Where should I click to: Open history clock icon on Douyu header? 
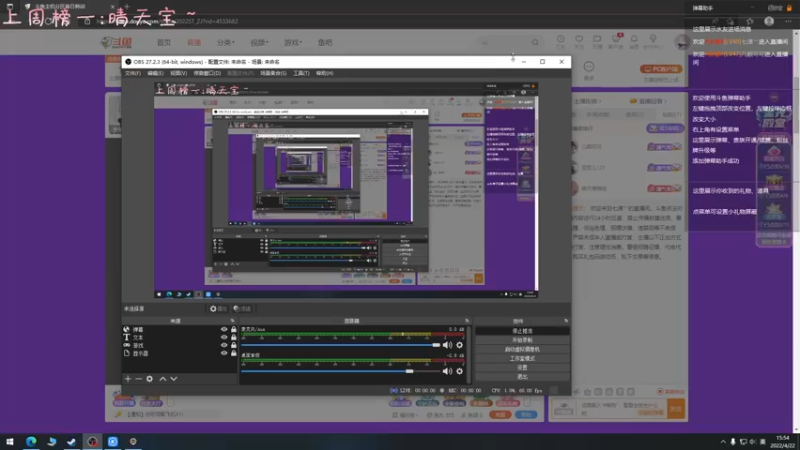(x=560, y=41)
